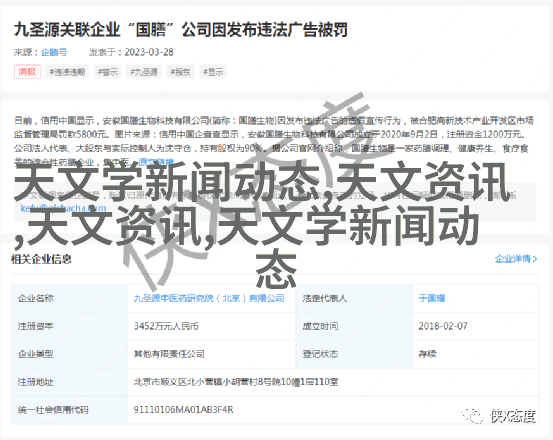This screenshot has height=440, width=553.
Task: Click the #股东 tag
Action: click(x=180, y=72)
